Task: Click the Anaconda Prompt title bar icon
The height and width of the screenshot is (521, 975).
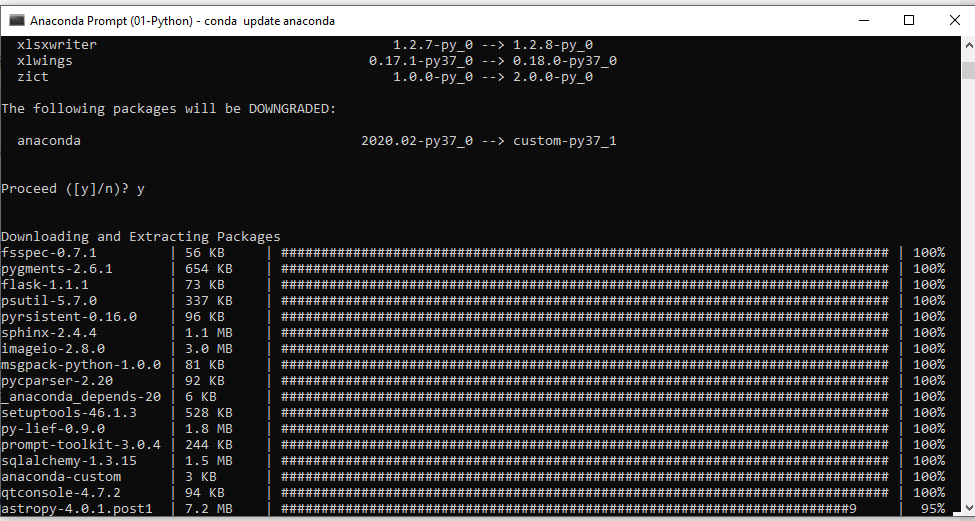Action: point(17,21)
